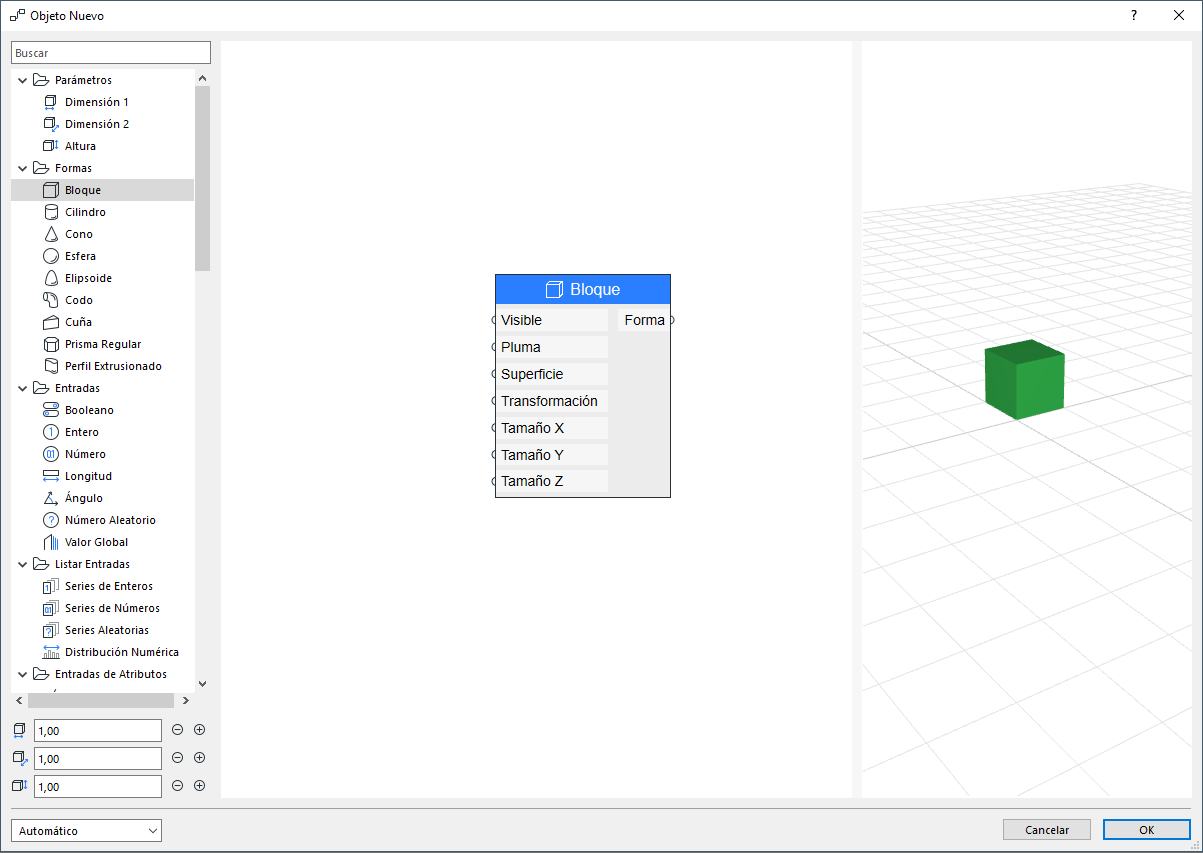Image resolution: width=1203 pixels, height=853 pixels.
Task: Select the Parámetros folder label
Action: click(83, 80)
